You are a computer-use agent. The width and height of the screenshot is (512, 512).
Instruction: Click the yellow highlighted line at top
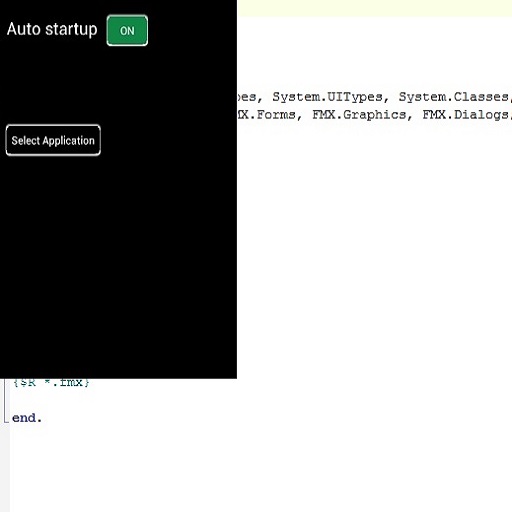pos(374,8)
